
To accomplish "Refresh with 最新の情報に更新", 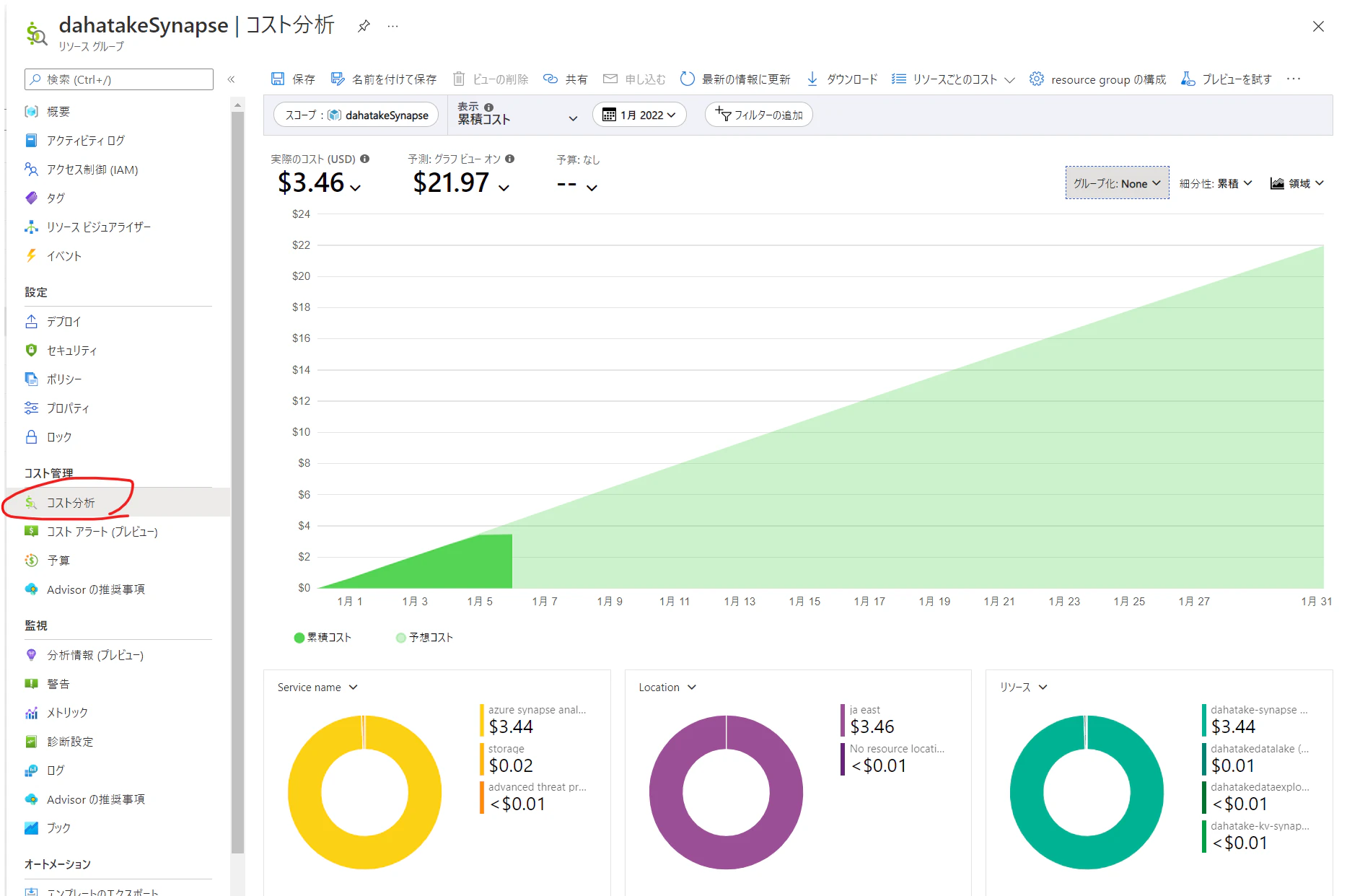I will click(735, 79).
